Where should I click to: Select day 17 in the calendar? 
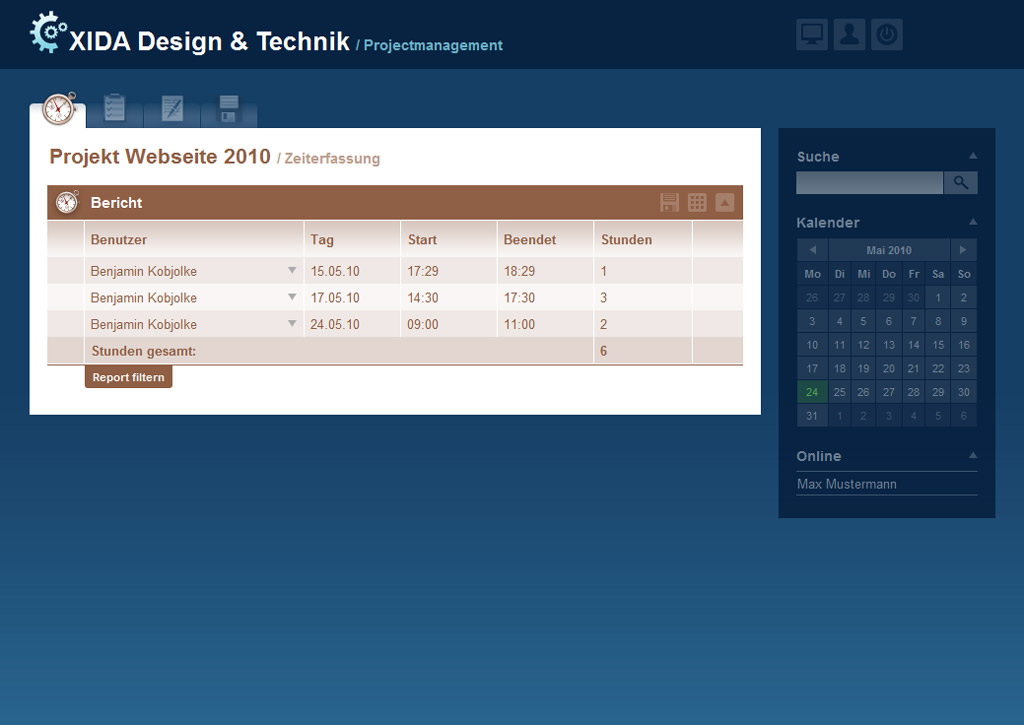[x=812, y=368]
